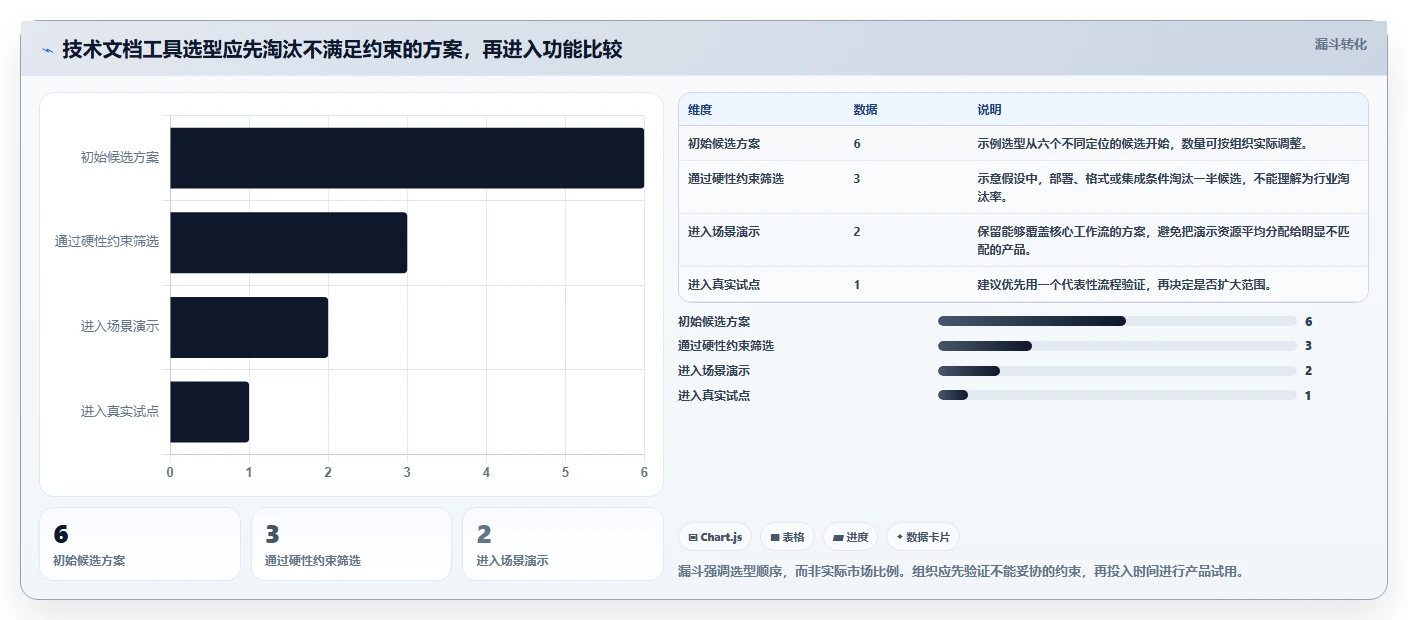Click the 初始候选方案 cell in the table
The height and width of the screenshot is (620, 1408).
[724, 143]
